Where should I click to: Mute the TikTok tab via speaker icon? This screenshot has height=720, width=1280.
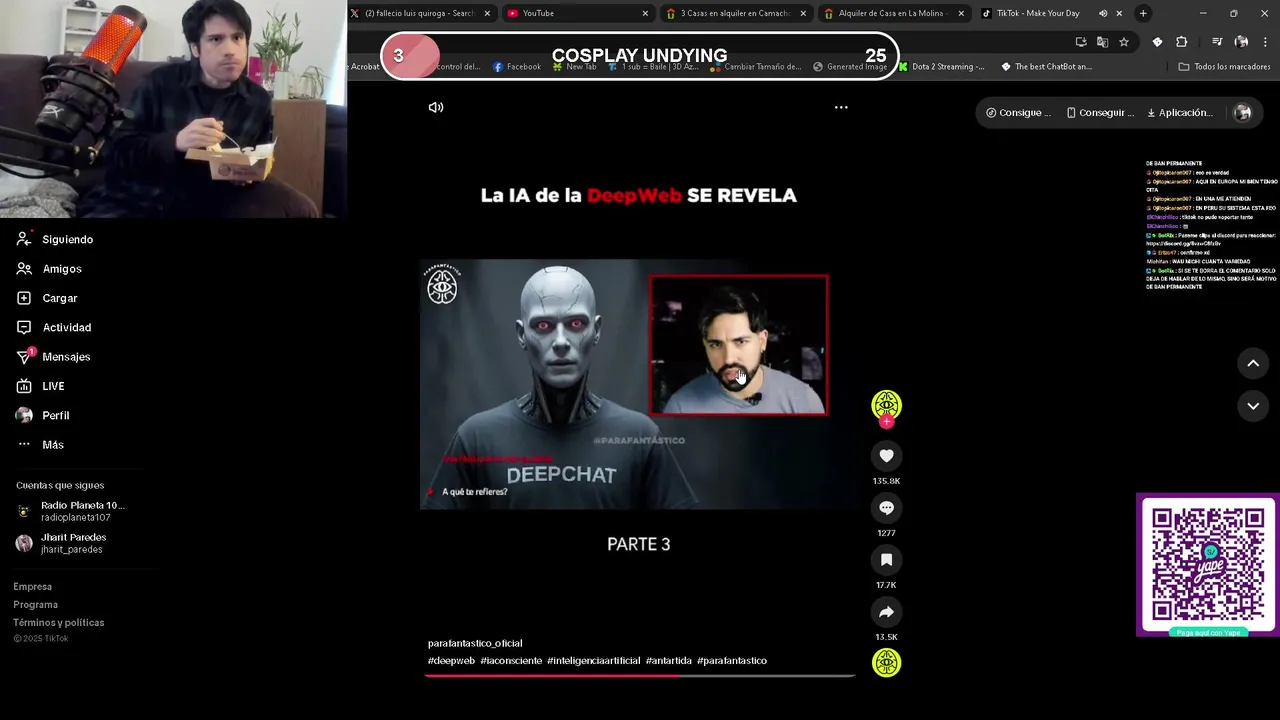[x=1103, y=13]
